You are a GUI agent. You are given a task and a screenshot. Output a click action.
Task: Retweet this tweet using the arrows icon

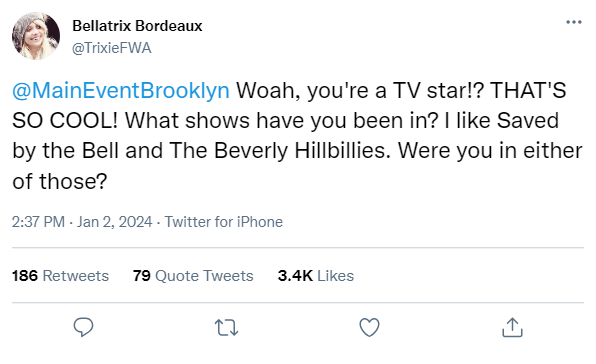(226, 328)
